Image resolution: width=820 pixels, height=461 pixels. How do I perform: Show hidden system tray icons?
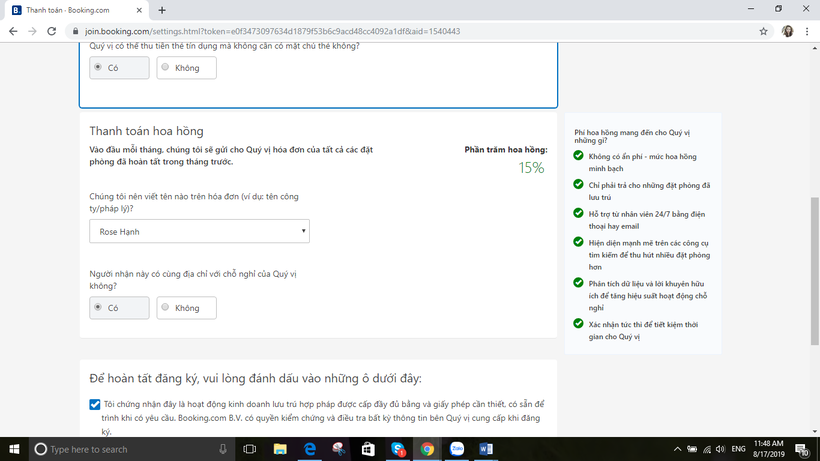click(677, 449)
